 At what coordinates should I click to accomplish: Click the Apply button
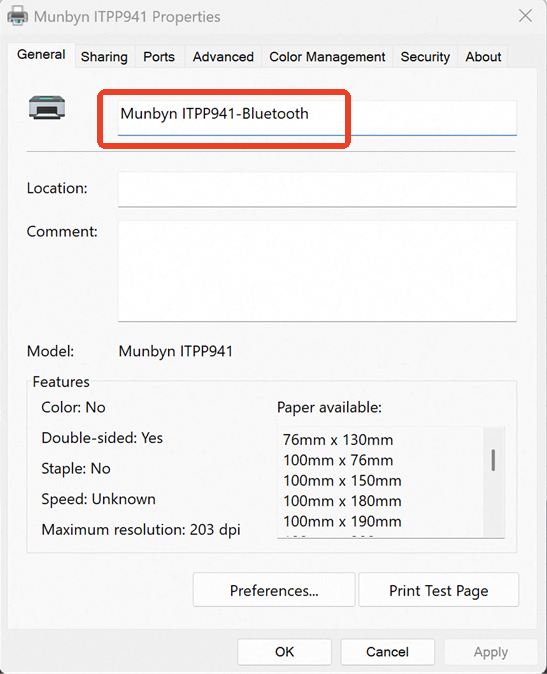491,652
